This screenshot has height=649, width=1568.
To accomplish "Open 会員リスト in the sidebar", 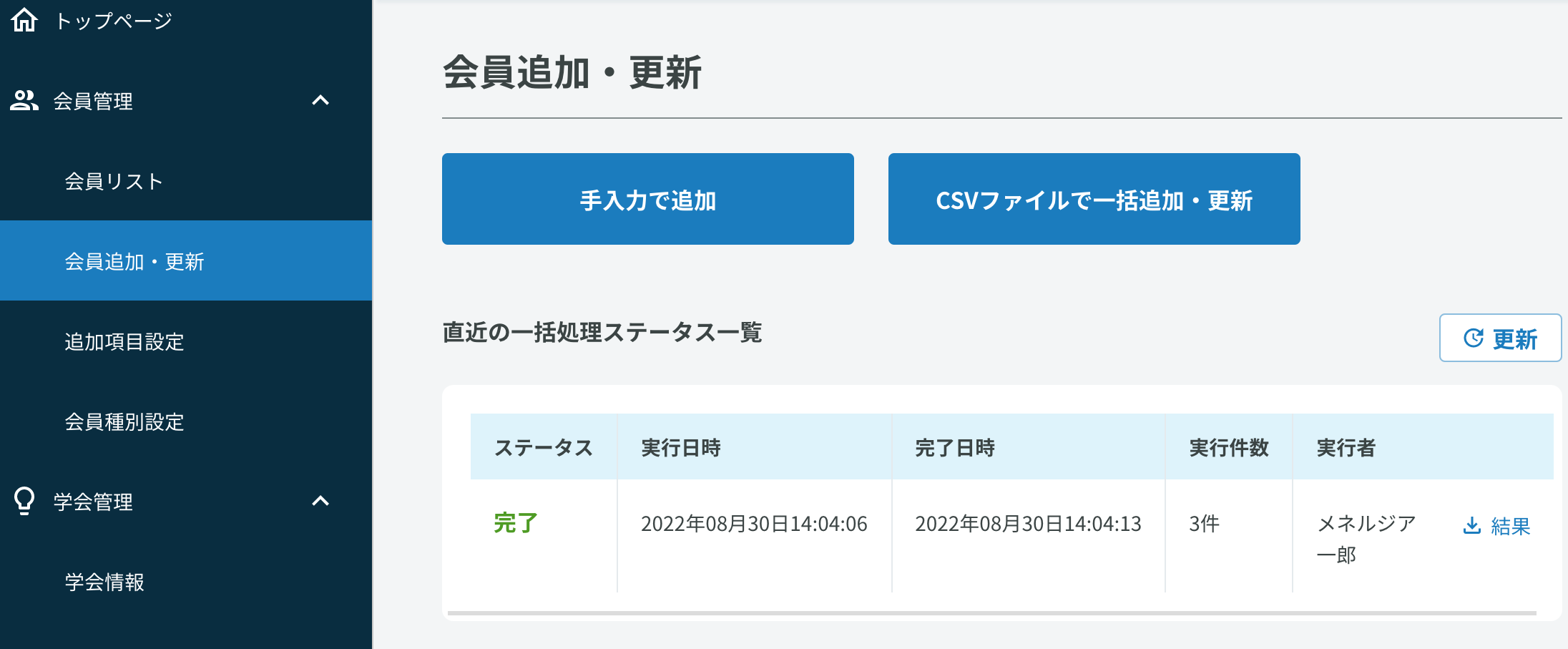I will 114,182.
